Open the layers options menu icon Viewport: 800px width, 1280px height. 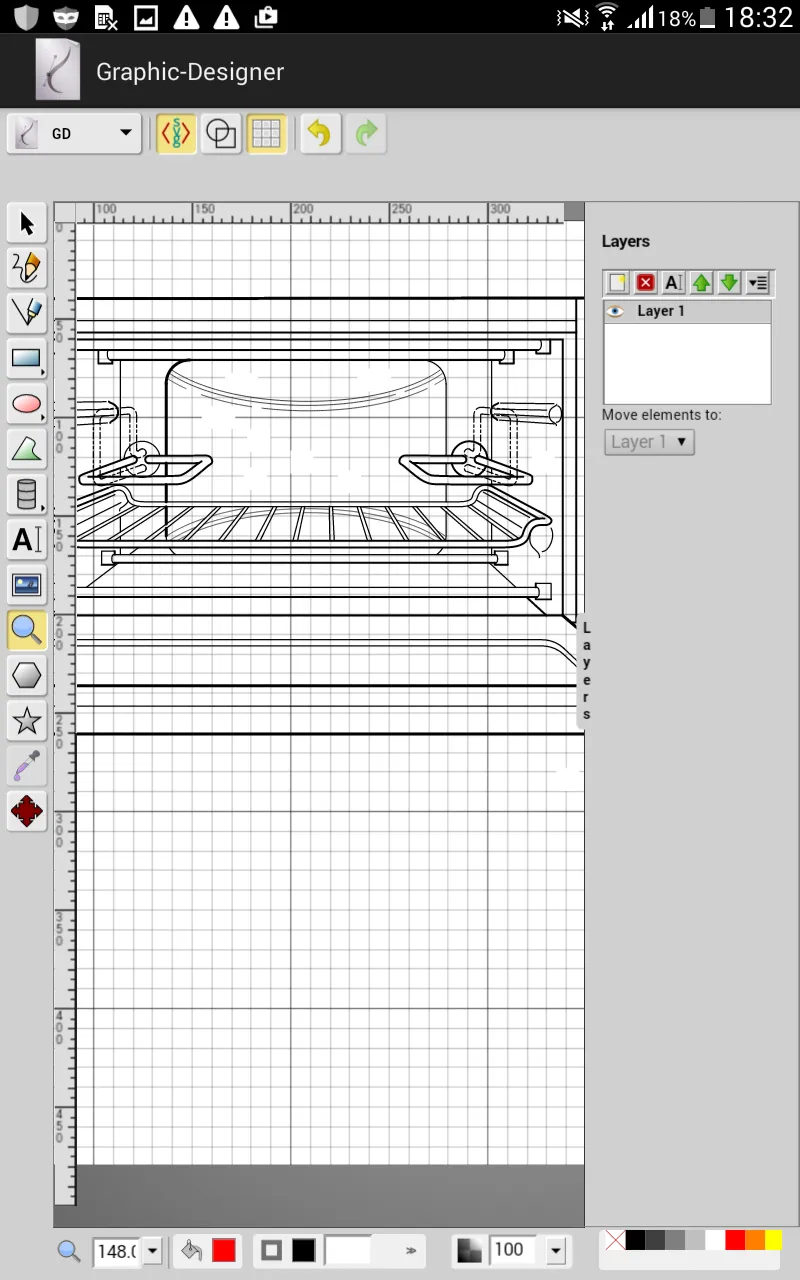tap(757, 283)
